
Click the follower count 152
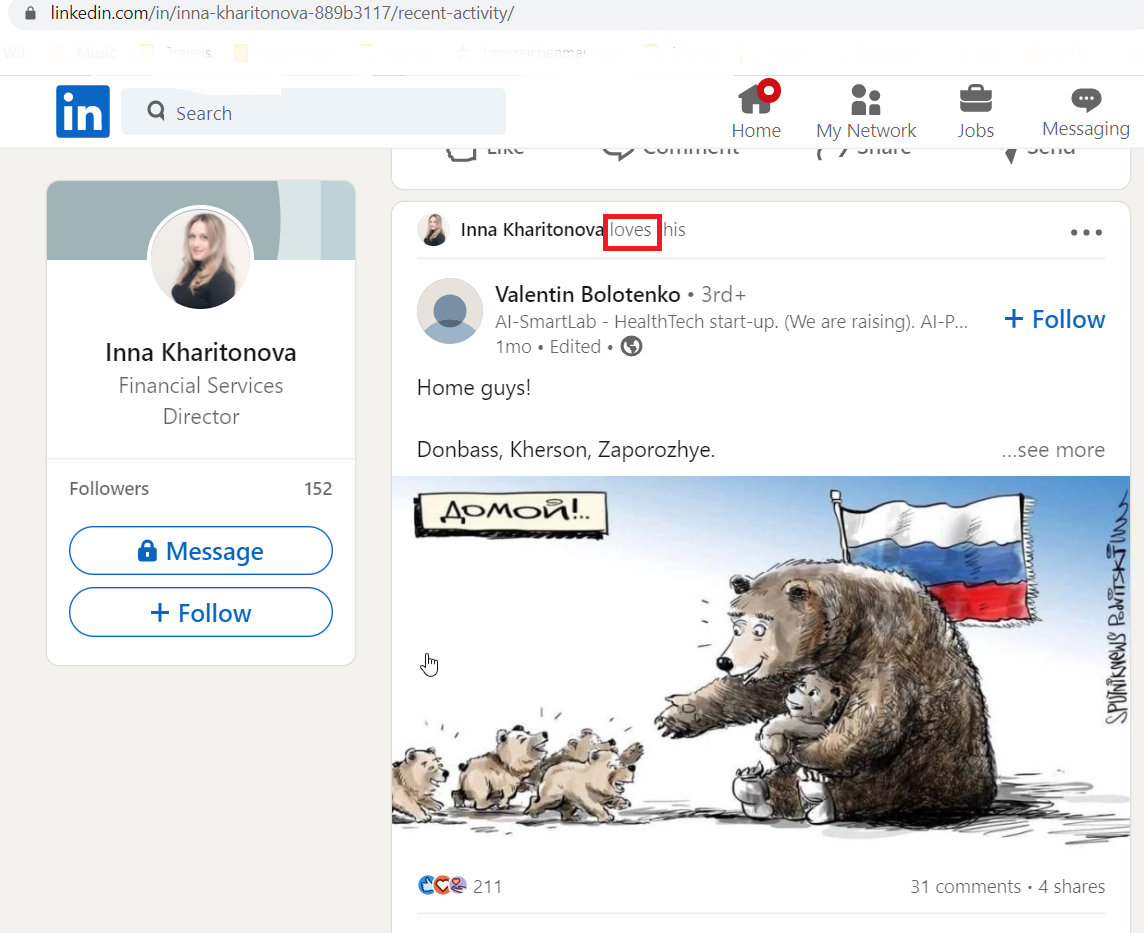318,489
